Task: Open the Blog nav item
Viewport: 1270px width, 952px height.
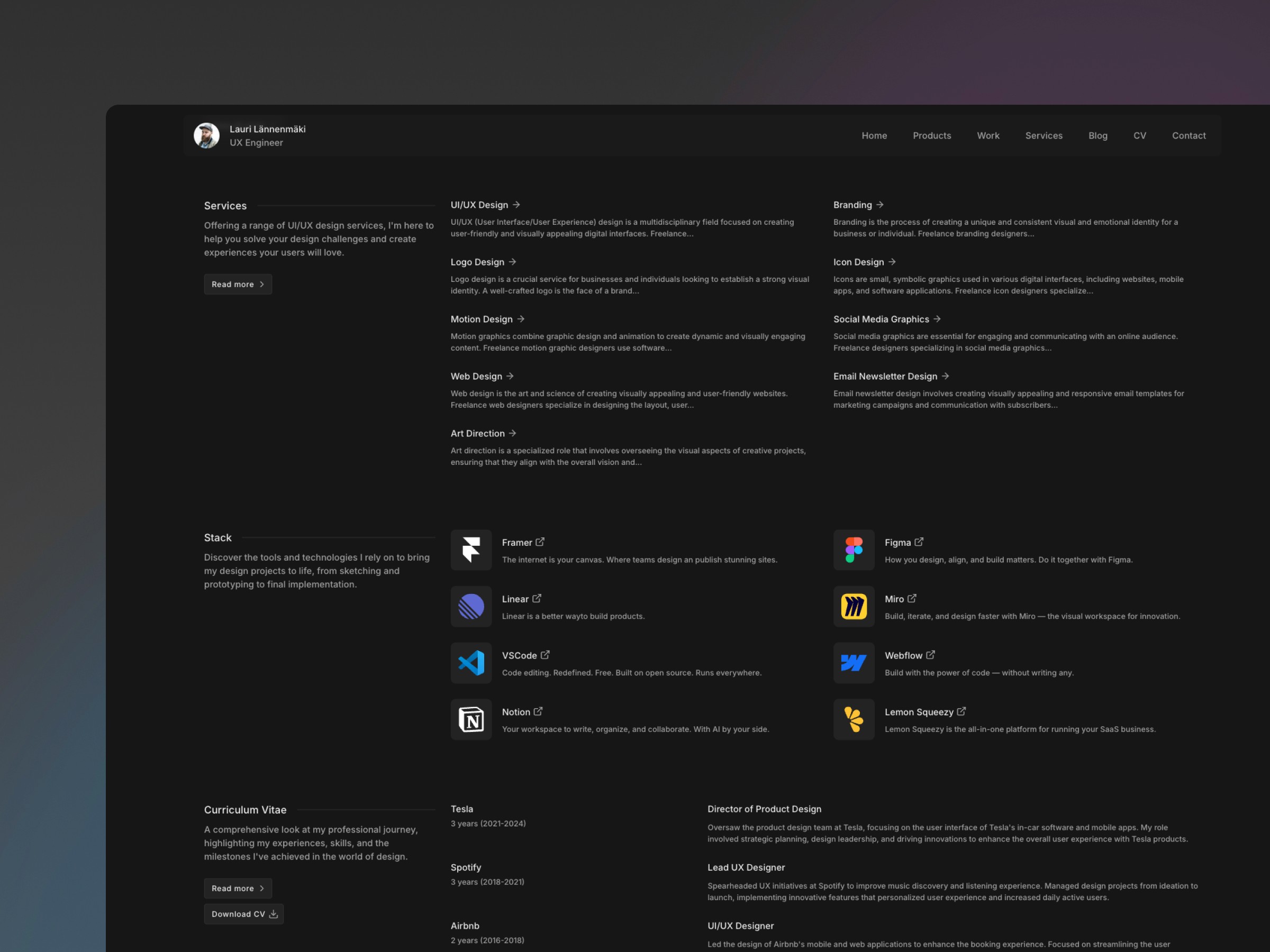Action: (x=1098, y=135)
